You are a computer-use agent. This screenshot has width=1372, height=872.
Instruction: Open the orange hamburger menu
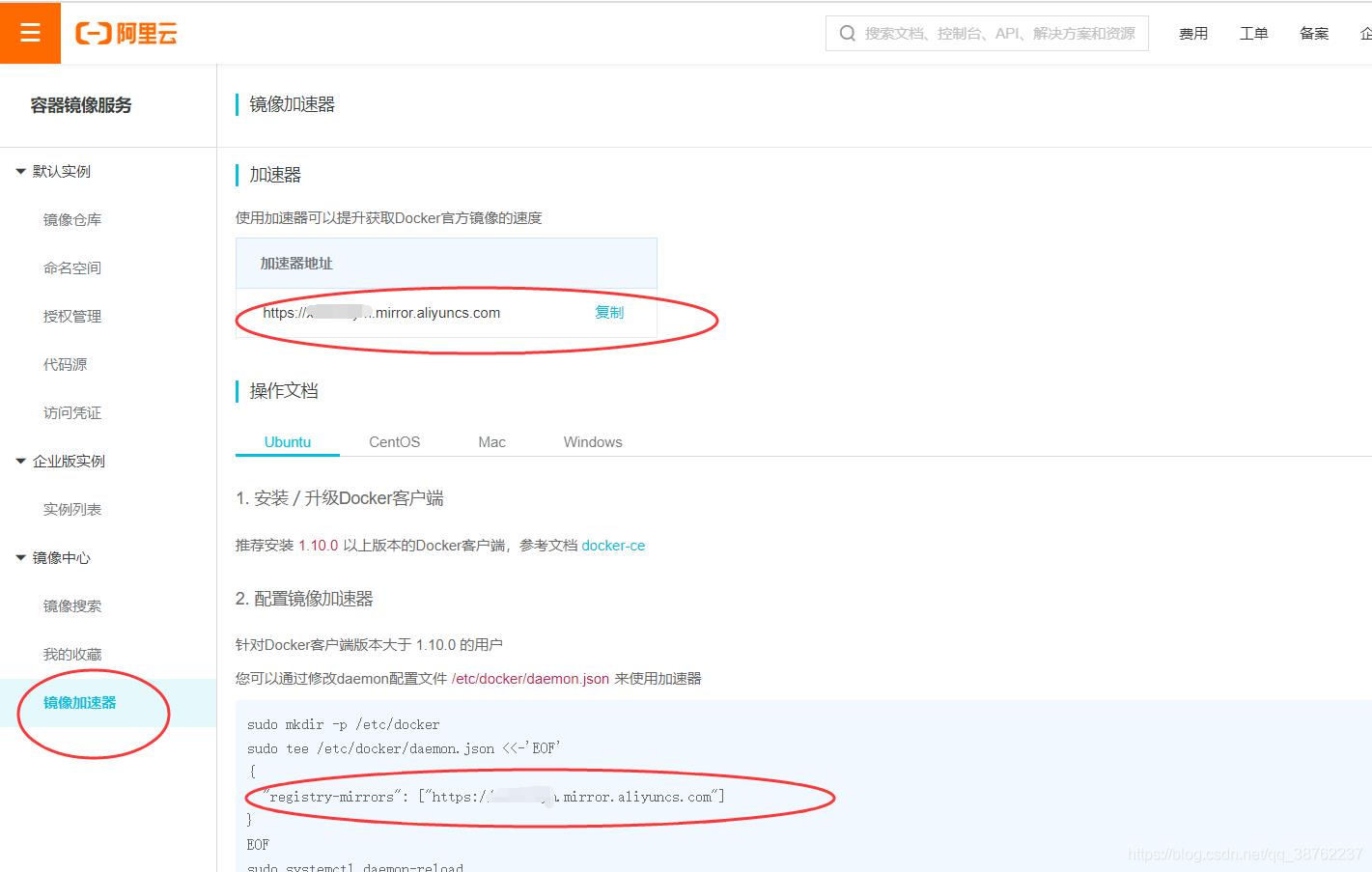pyautogui.click(x=30, y=33)
